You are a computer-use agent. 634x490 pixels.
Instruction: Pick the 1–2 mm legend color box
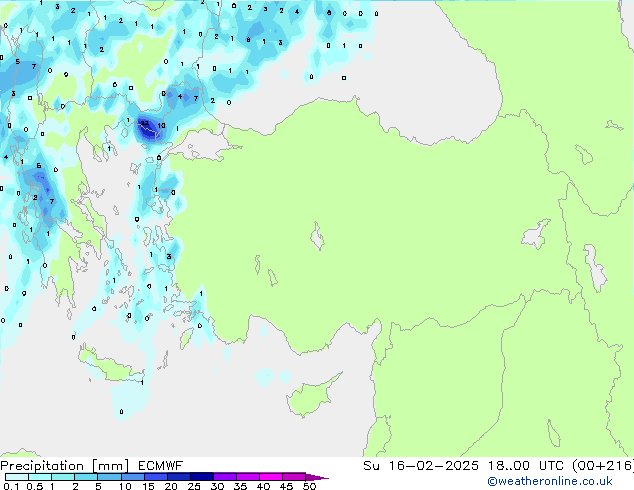pyautogui.click(x=63, y=477)
